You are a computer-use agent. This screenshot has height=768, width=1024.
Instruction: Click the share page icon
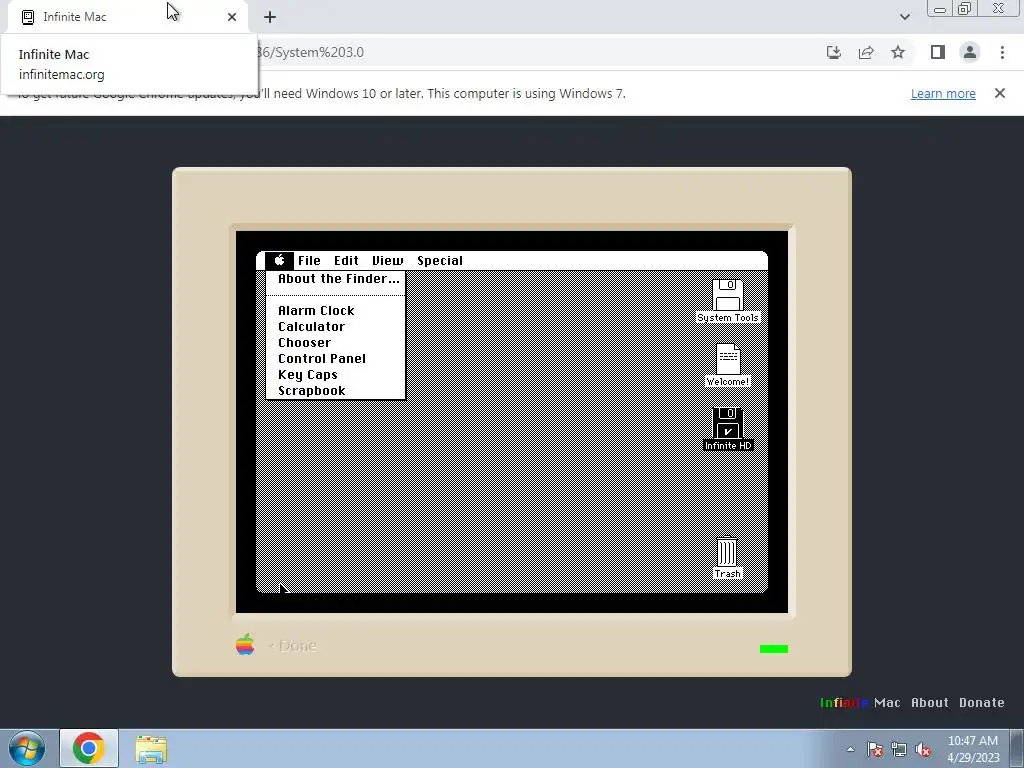pos(866,52)
